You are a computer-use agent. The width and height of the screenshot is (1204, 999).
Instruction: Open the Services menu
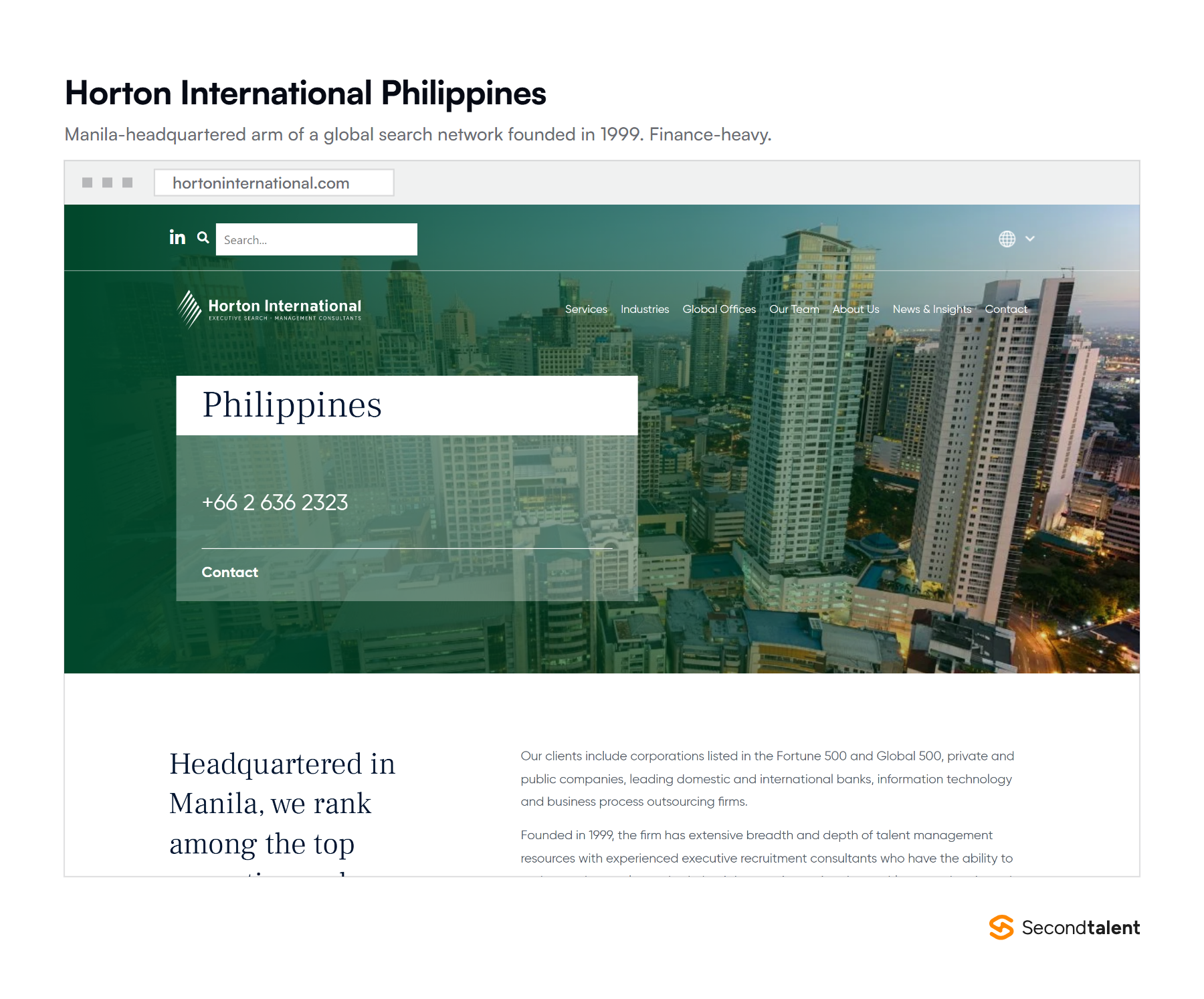coord(586,309)
